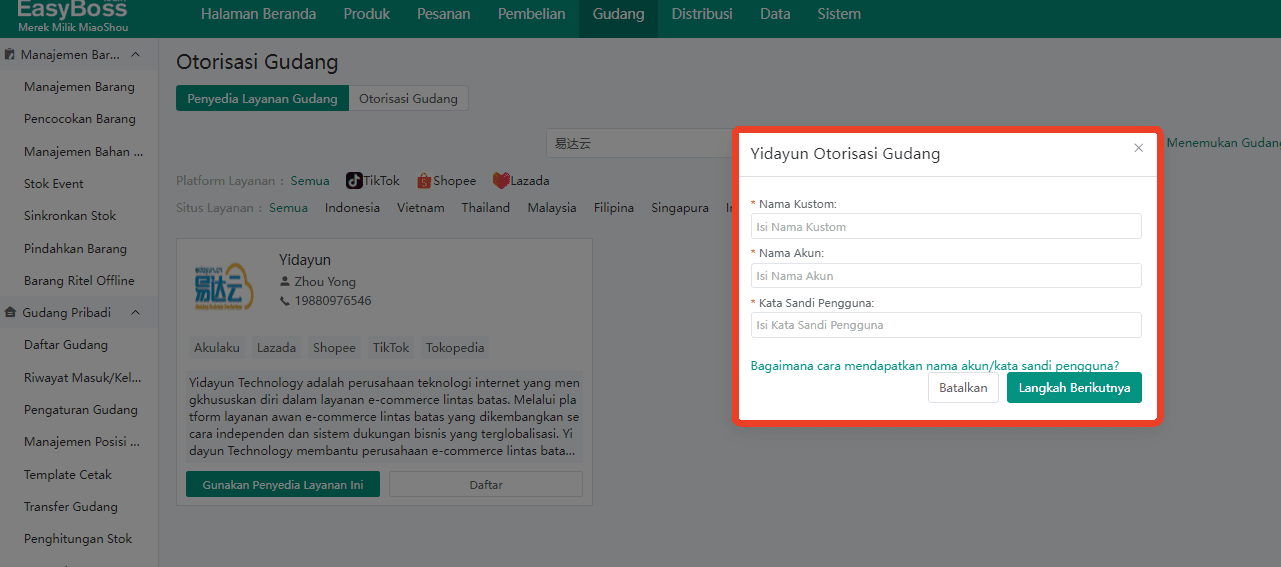Screen dimensions: 1281x567
Task: Open Penghitungan Stok in sidebar
Action: [x=79, y=539]
